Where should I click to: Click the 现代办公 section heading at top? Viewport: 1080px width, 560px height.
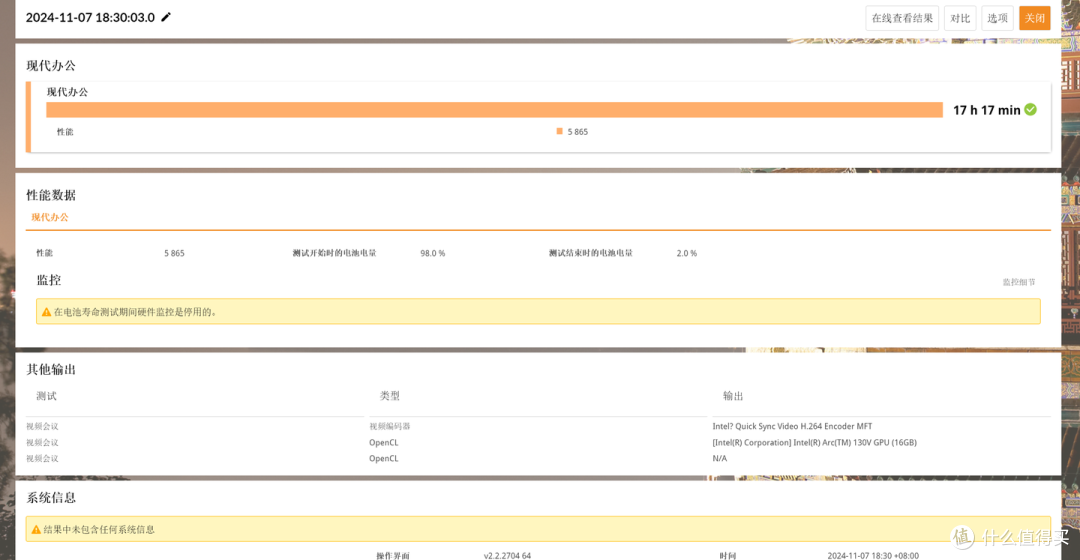click(51, 66)
